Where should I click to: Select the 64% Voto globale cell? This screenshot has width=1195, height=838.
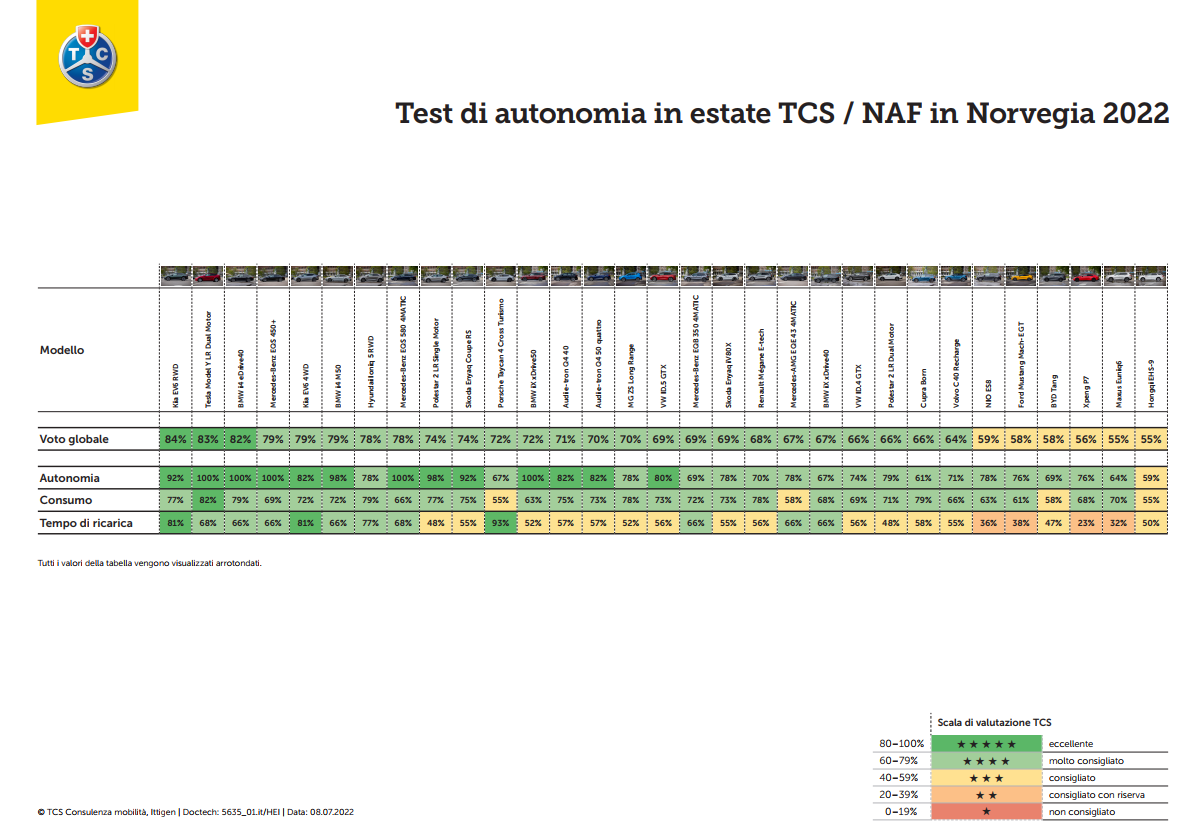956,439
